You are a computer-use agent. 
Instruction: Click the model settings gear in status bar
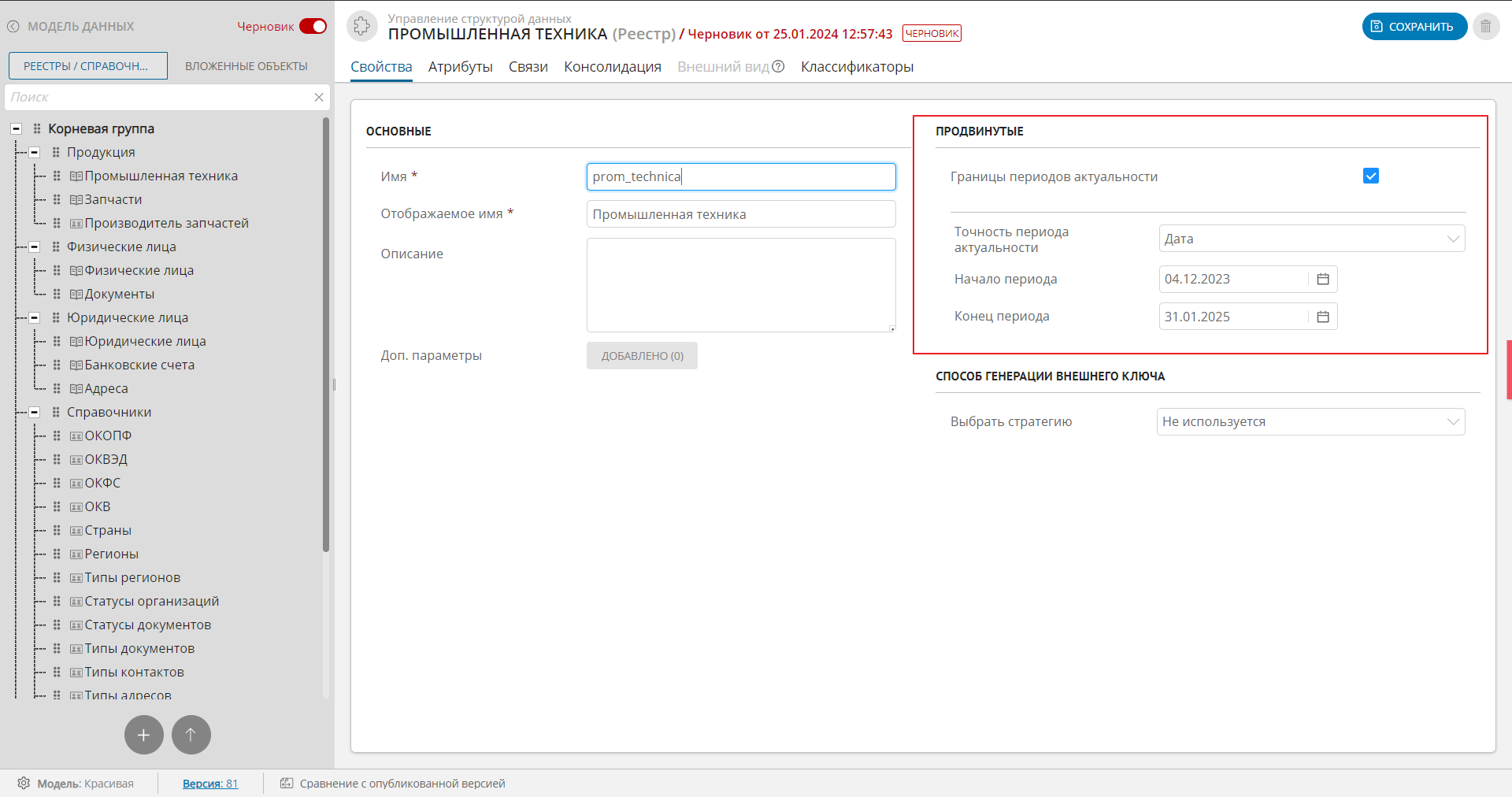[x=24, y=784]
